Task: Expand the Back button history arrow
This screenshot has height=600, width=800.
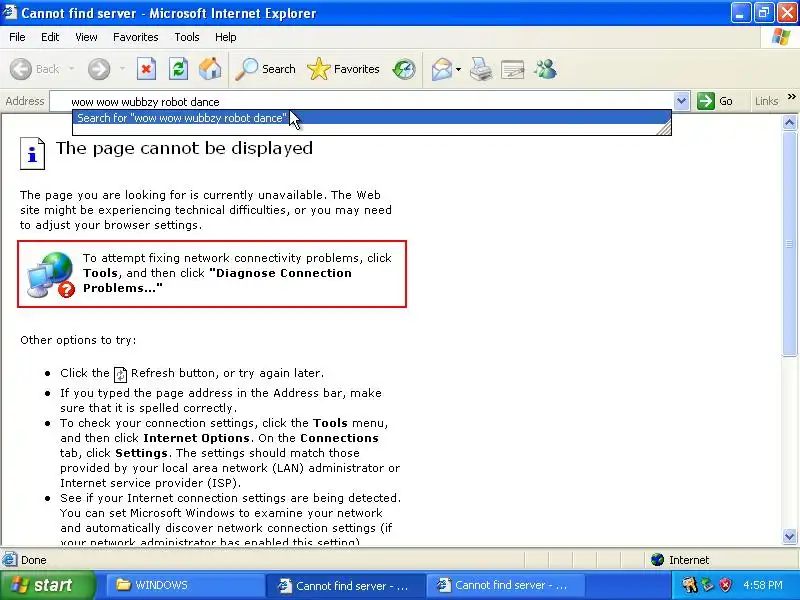Action: 71,69
